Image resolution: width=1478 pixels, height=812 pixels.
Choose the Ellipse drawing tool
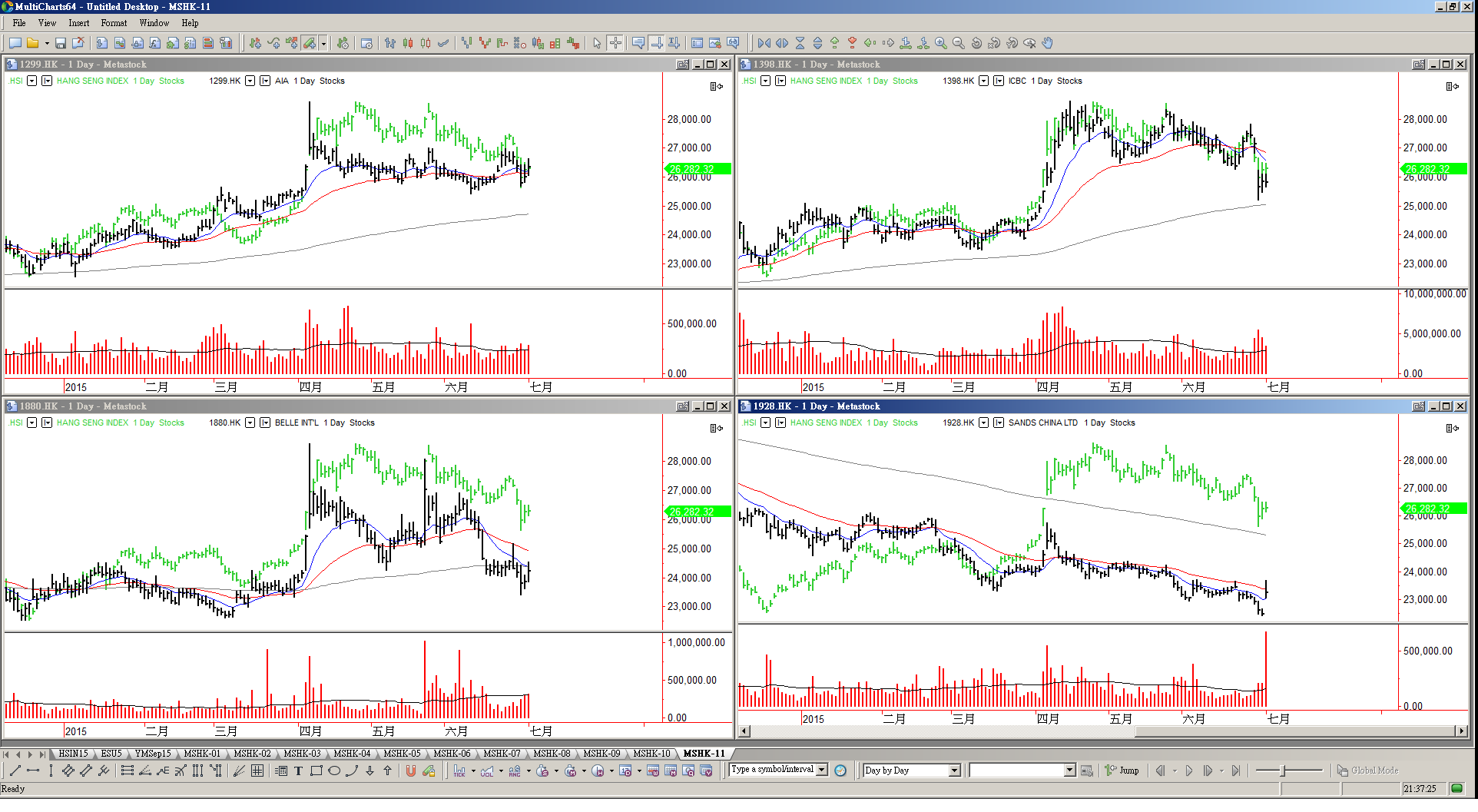pos(334,771)
